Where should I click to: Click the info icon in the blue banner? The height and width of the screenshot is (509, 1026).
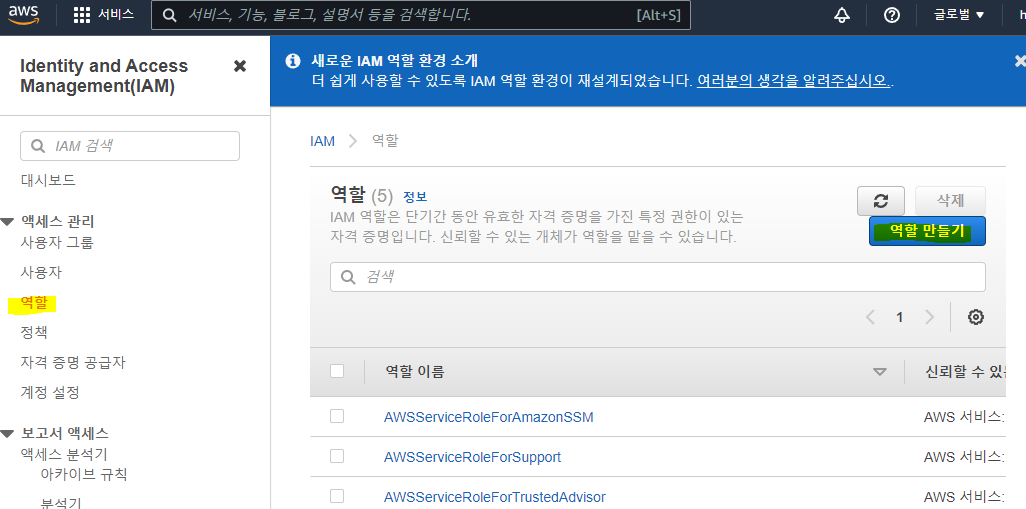click(292, 61)
